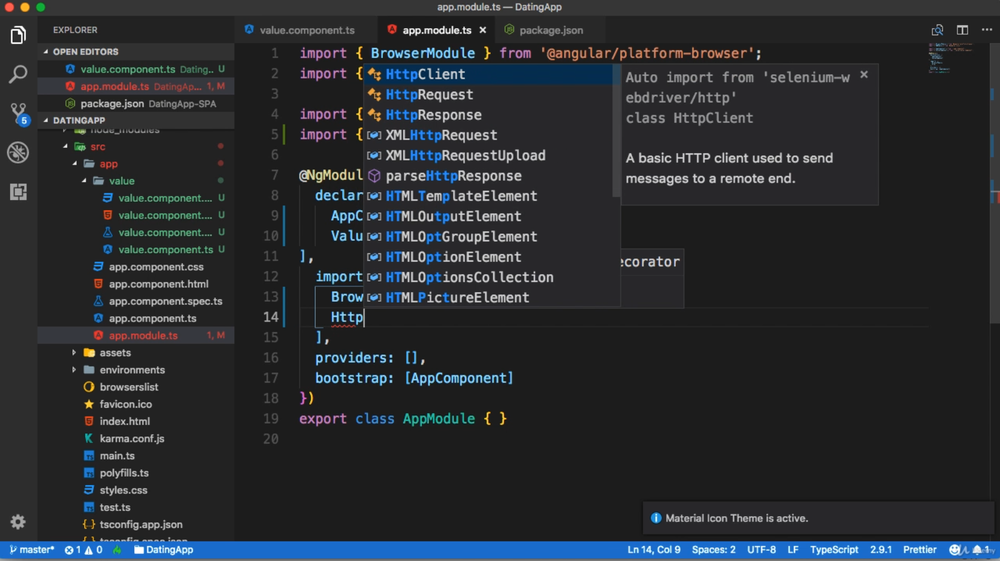The width and height of the screenshot is (1000, 561).
Task: Open styles.css file
Action: pyautogui.click(x=136, y=490)
